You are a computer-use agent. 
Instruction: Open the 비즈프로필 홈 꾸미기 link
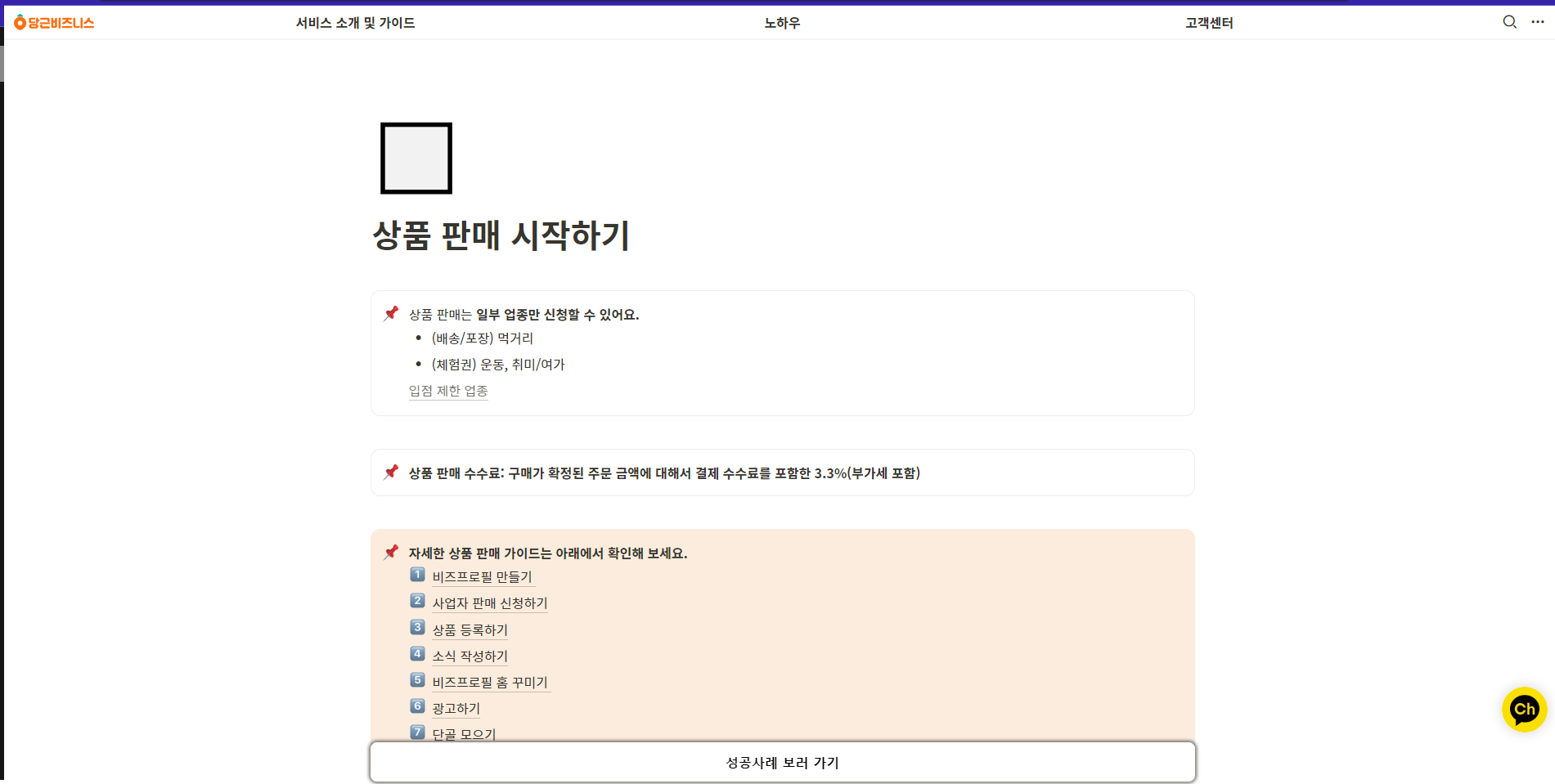coord(490,683)
